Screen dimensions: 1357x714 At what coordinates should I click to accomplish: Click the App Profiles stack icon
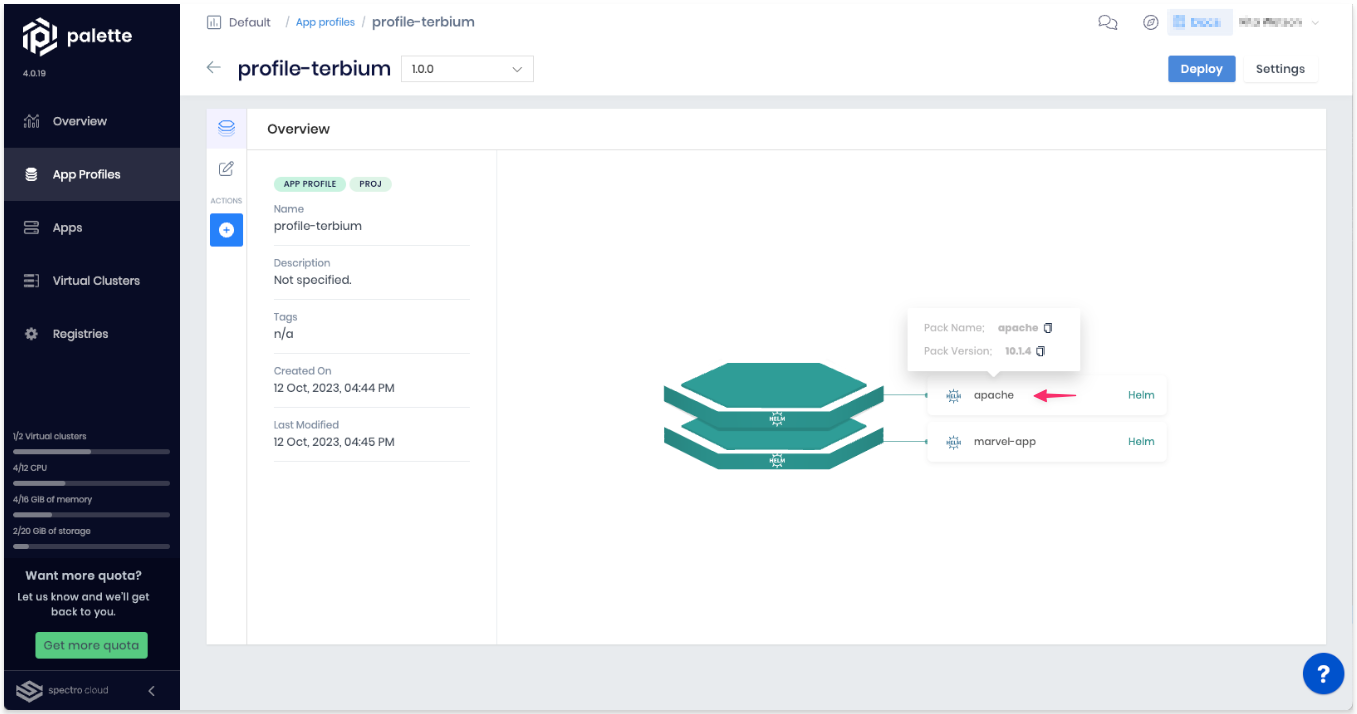31,174
